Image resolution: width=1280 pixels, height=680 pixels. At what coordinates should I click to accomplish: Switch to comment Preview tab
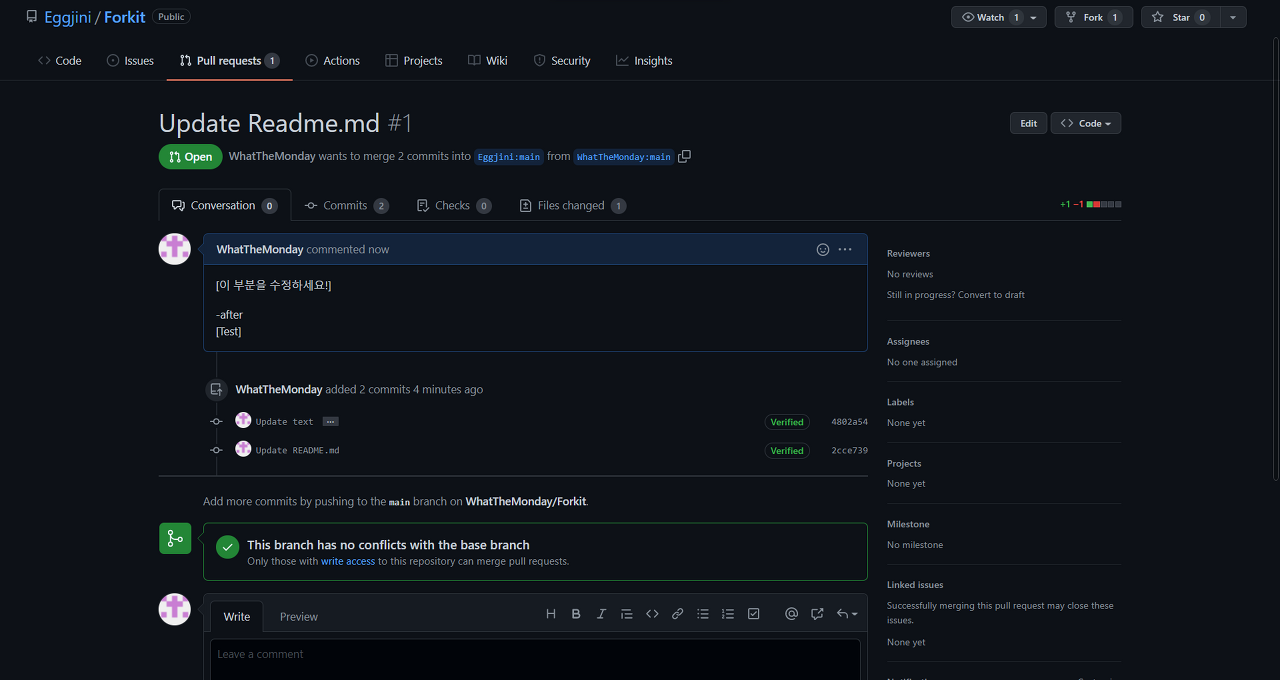[299, 617]
